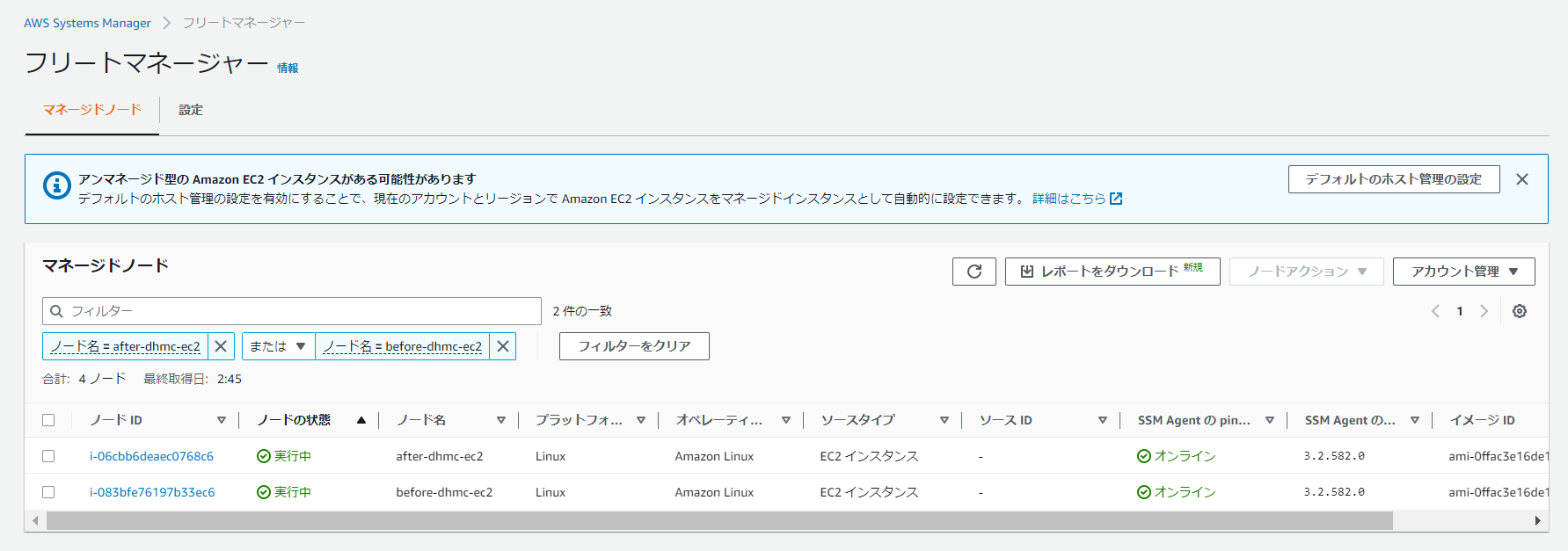Viewport: 1568px width, 551px height.
Task: Click the ノードの状態 column header
Action: tap(294, 420)
